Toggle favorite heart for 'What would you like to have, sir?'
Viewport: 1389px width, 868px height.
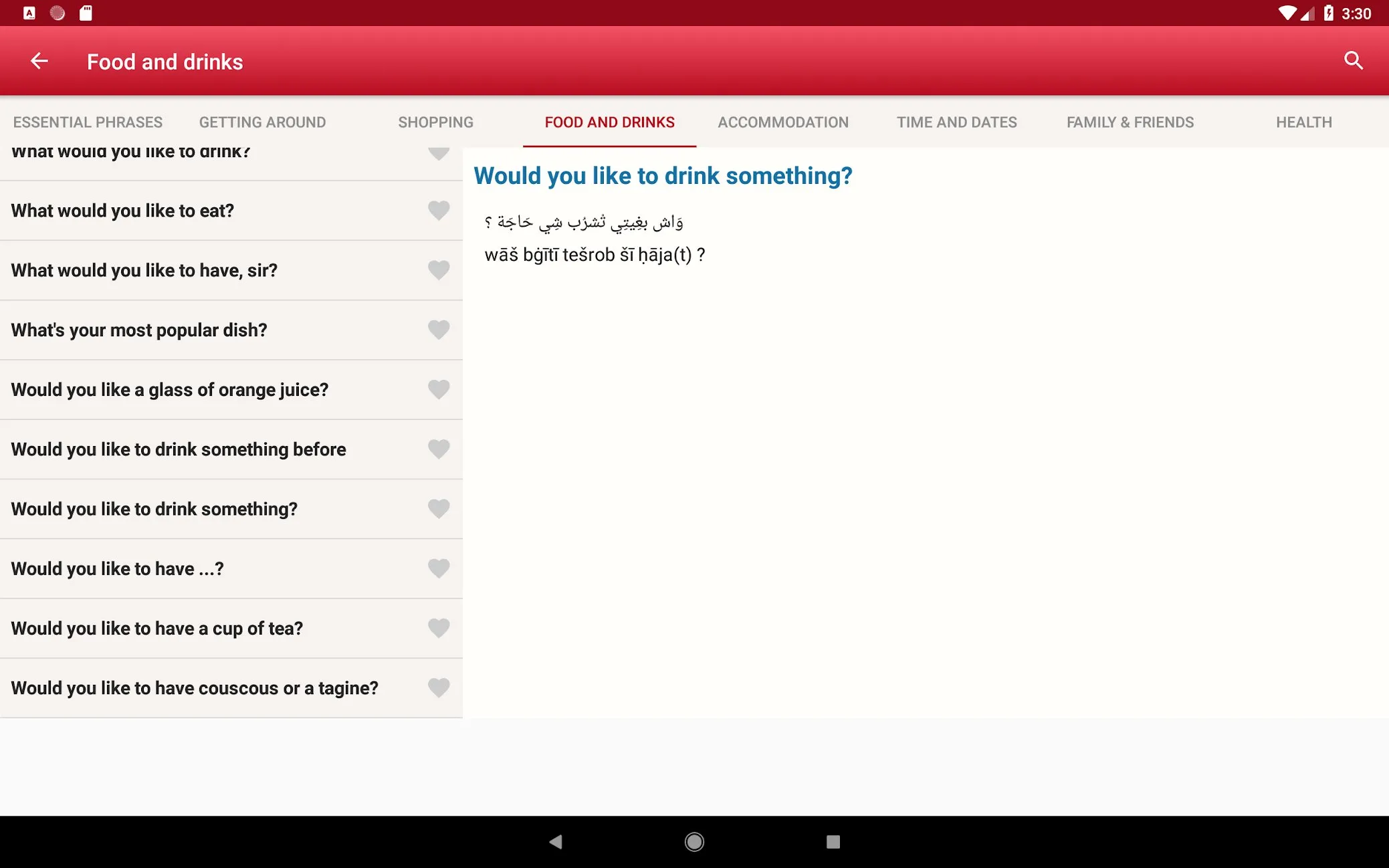point(438,270)
